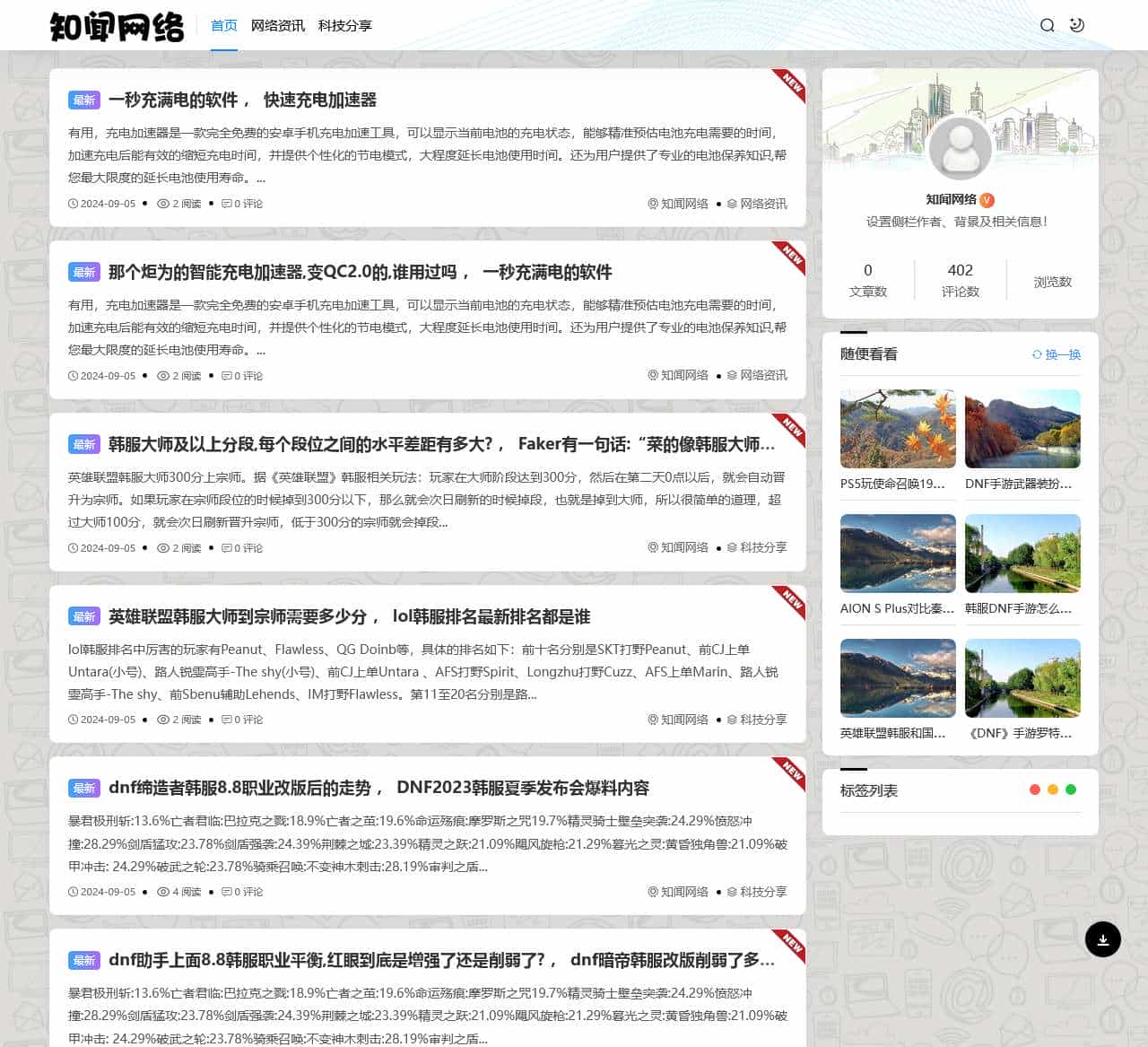Click the sidebar profile avatar of 知闻网络

(x=961, y=148)
